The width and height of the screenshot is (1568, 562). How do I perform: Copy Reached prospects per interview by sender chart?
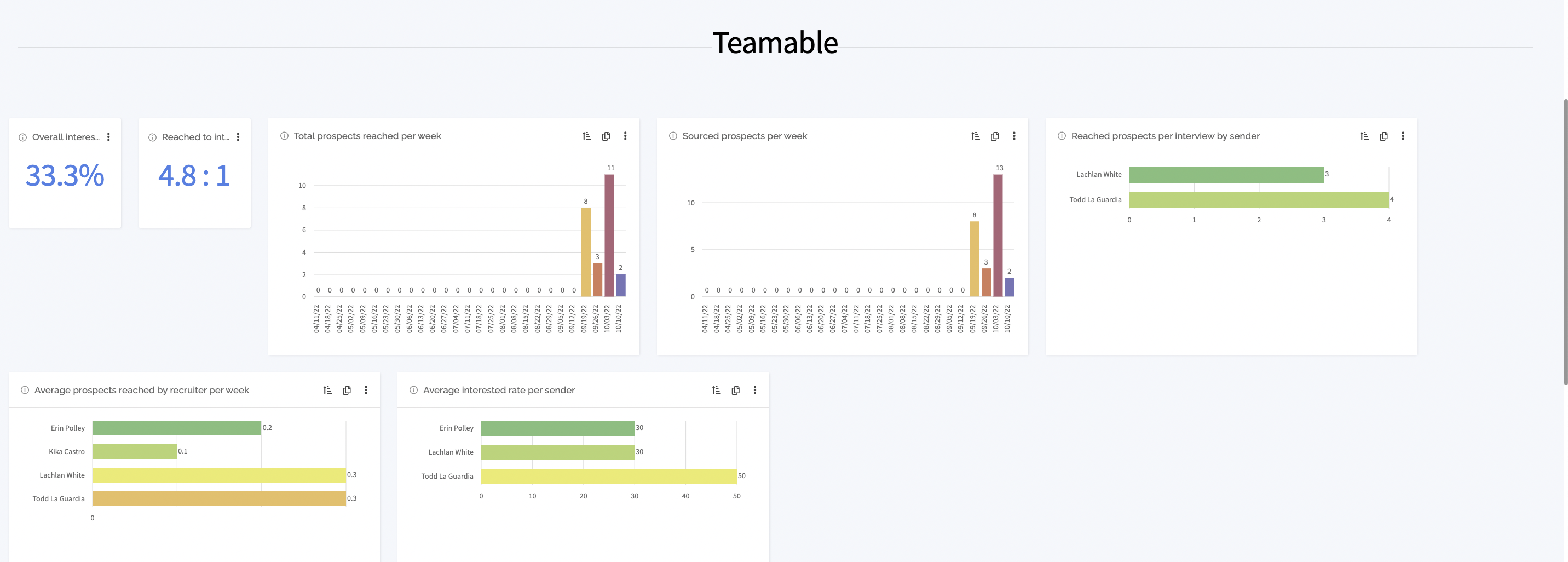(1383, 136)
